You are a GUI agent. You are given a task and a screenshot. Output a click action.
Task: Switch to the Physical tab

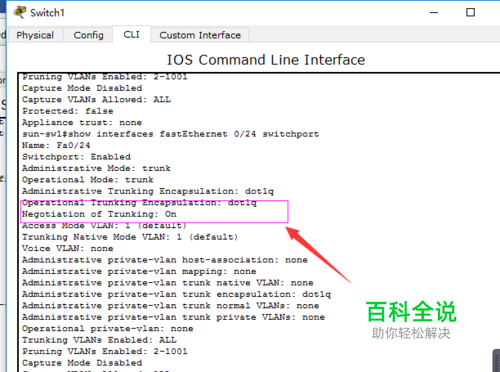pyautogui.click(x=35, y=35)
